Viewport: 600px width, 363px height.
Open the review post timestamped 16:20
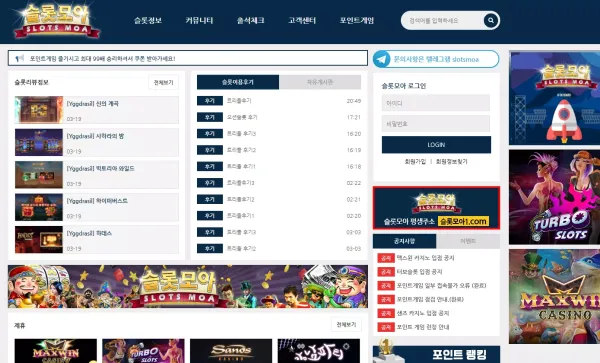279,134
